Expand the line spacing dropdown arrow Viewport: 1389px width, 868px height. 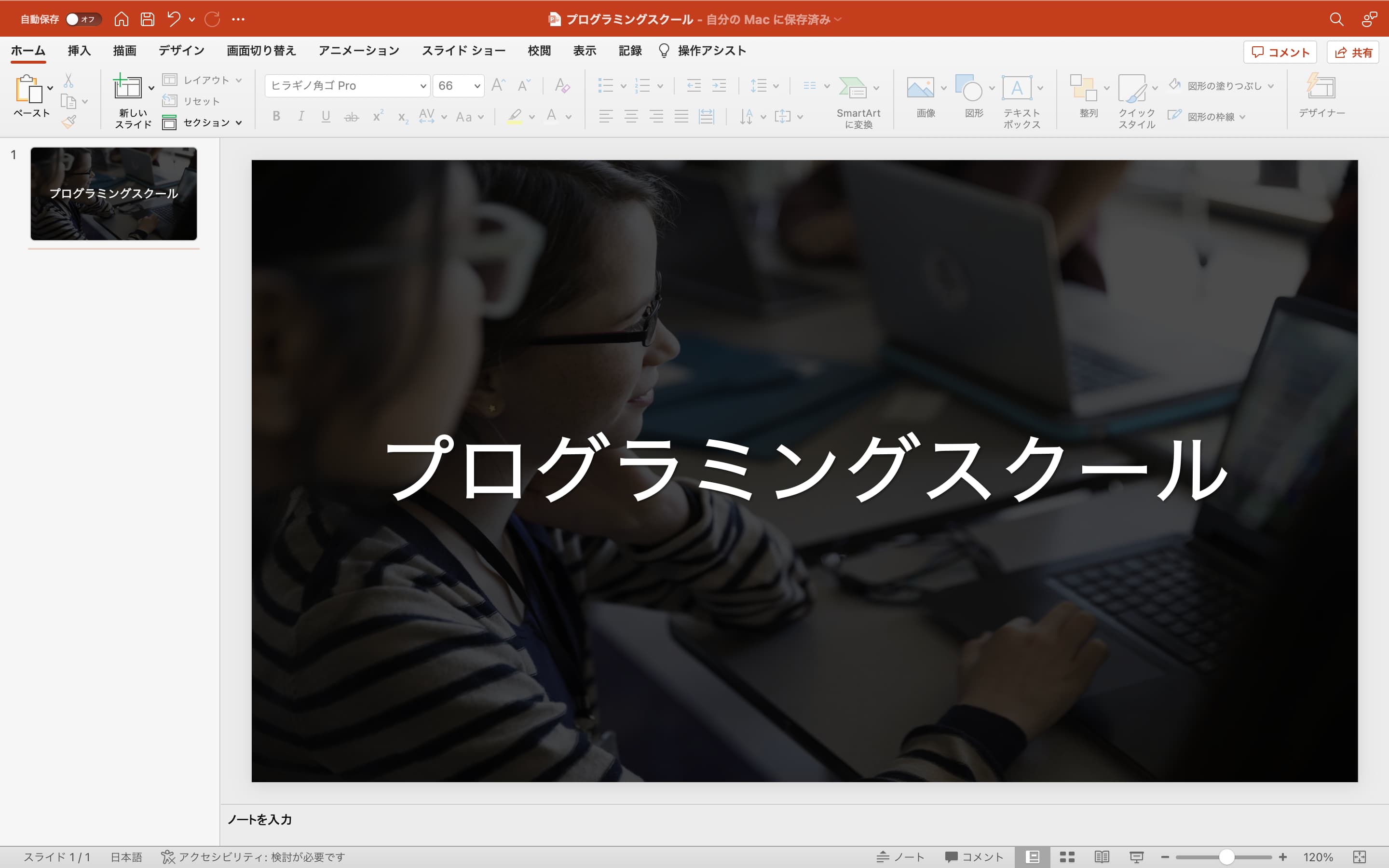[x=776, y=86]
